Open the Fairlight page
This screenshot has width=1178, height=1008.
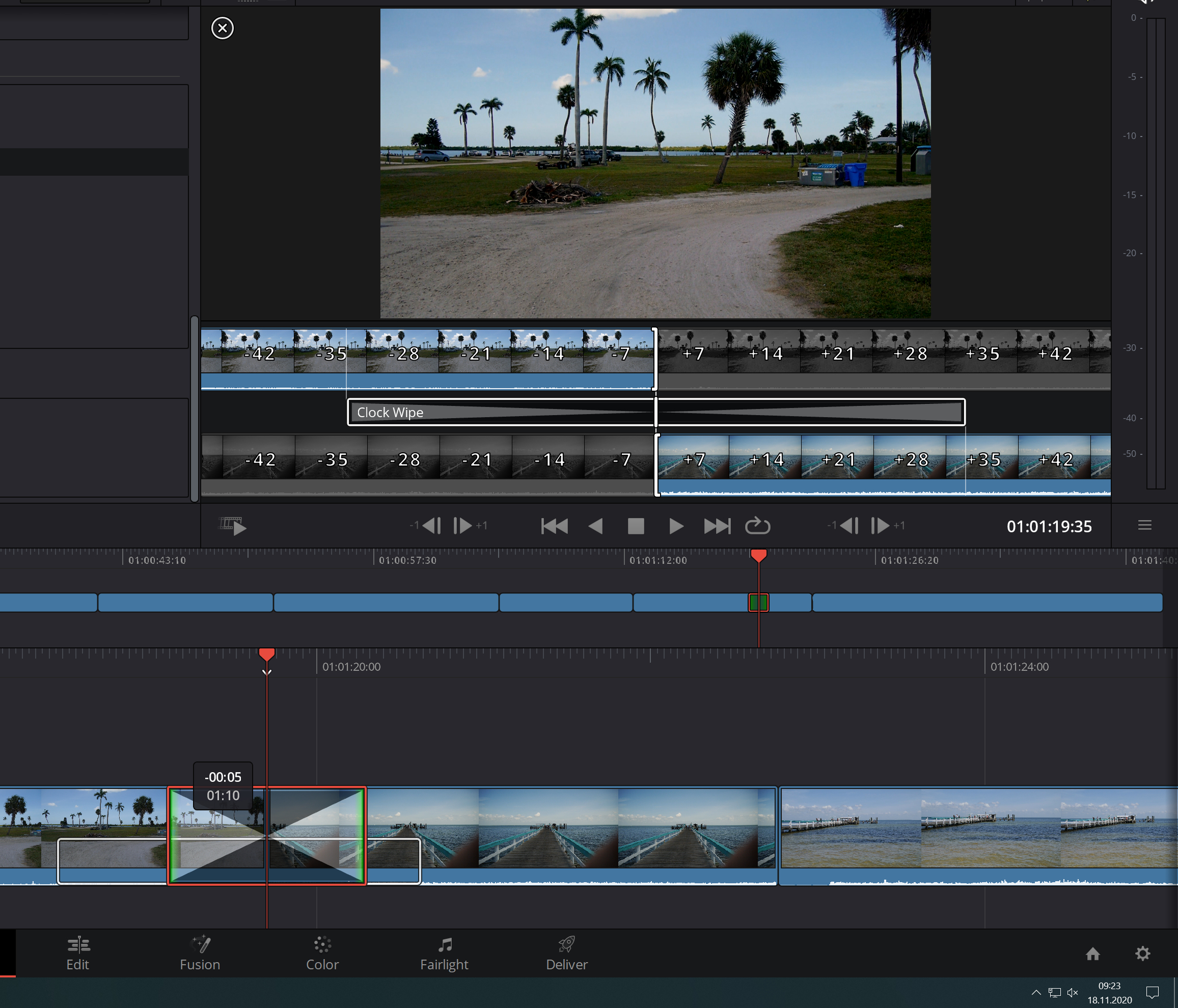[444, 954]
